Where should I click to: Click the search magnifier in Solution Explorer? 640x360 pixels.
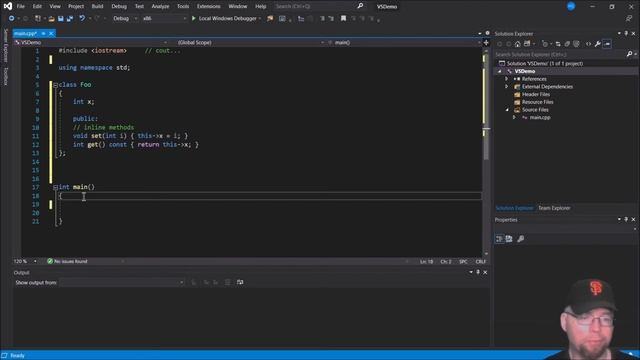[629, 54]
